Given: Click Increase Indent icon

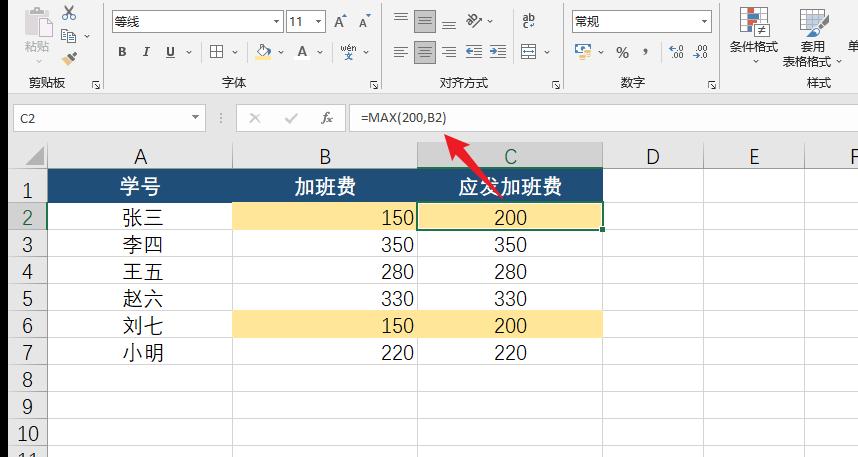Looking at the screenshot, I should point(497,52).
